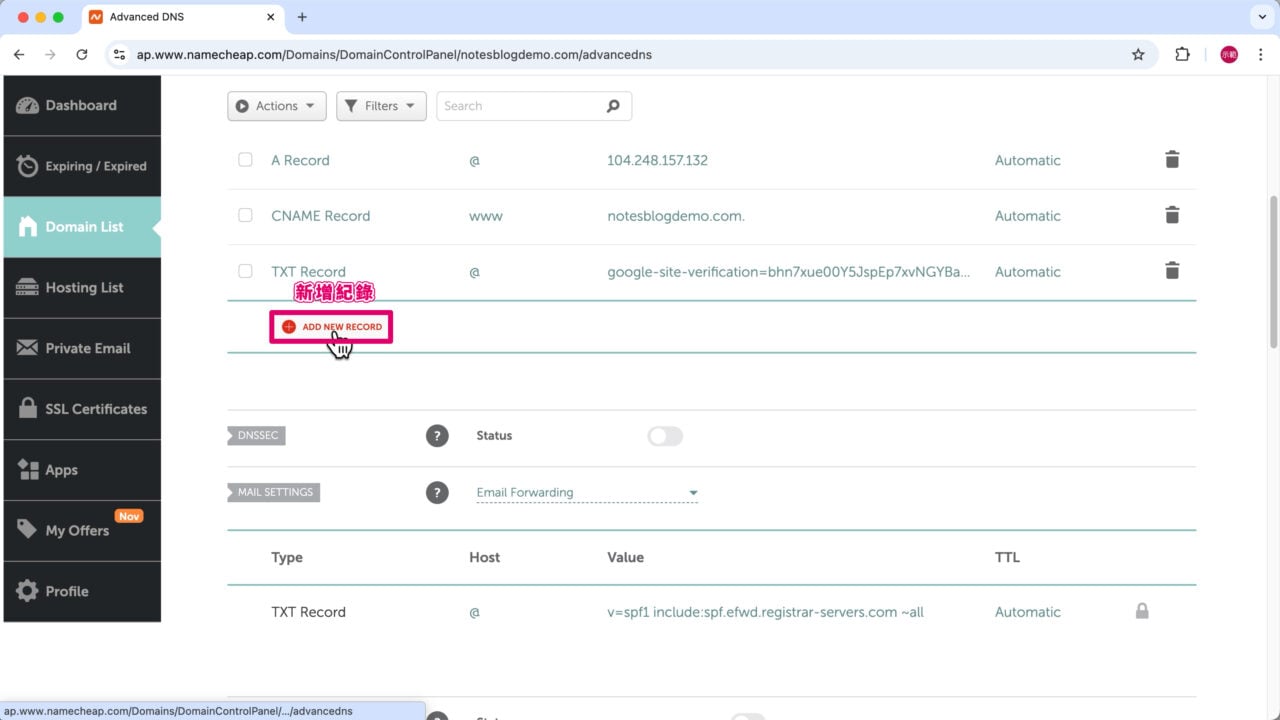Click the search magnifier icon
Viewport: 1280px width, 720px height.
(x=613, y=105)
